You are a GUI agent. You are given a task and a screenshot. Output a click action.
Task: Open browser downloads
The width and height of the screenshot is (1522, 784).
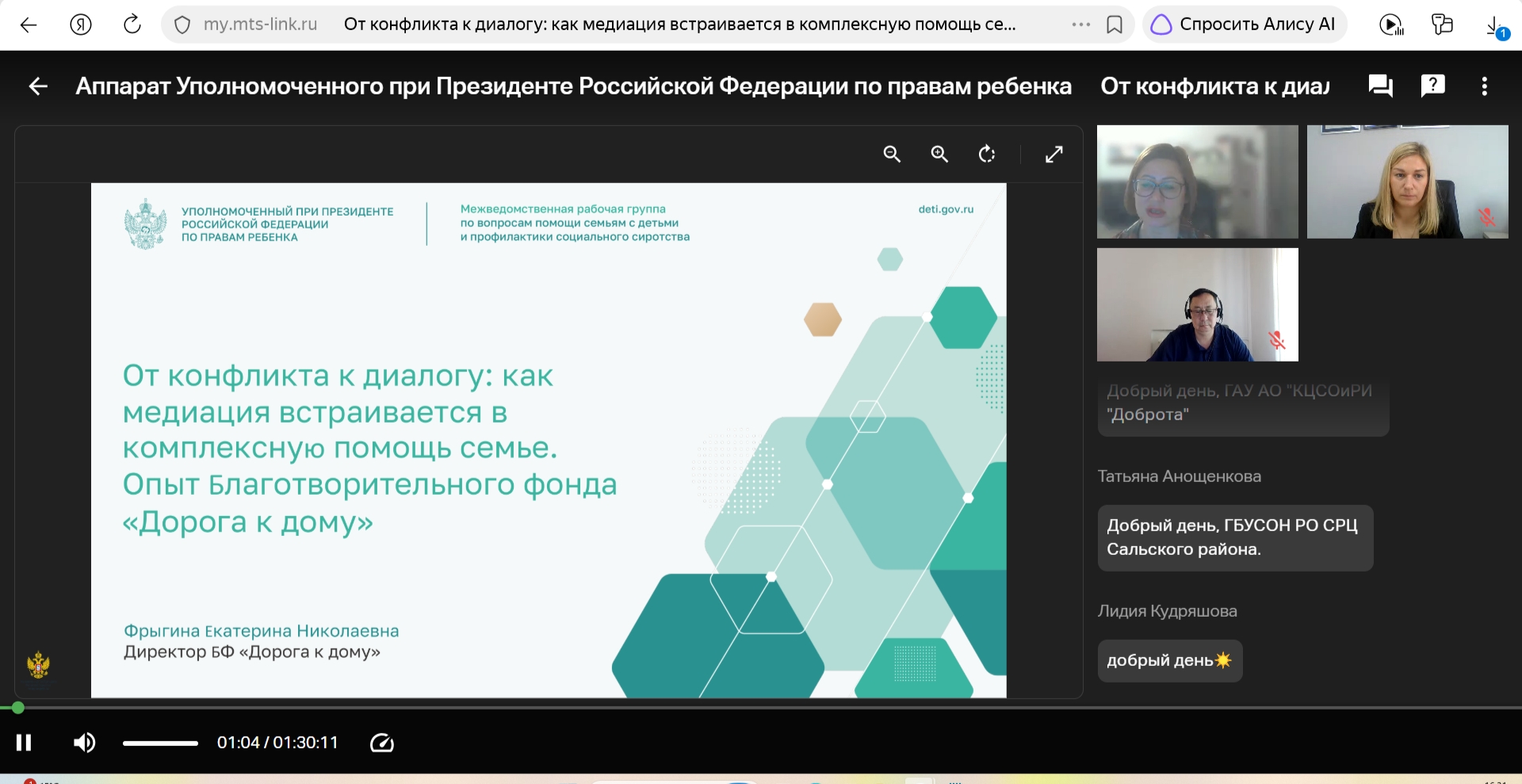point(1496,27)
